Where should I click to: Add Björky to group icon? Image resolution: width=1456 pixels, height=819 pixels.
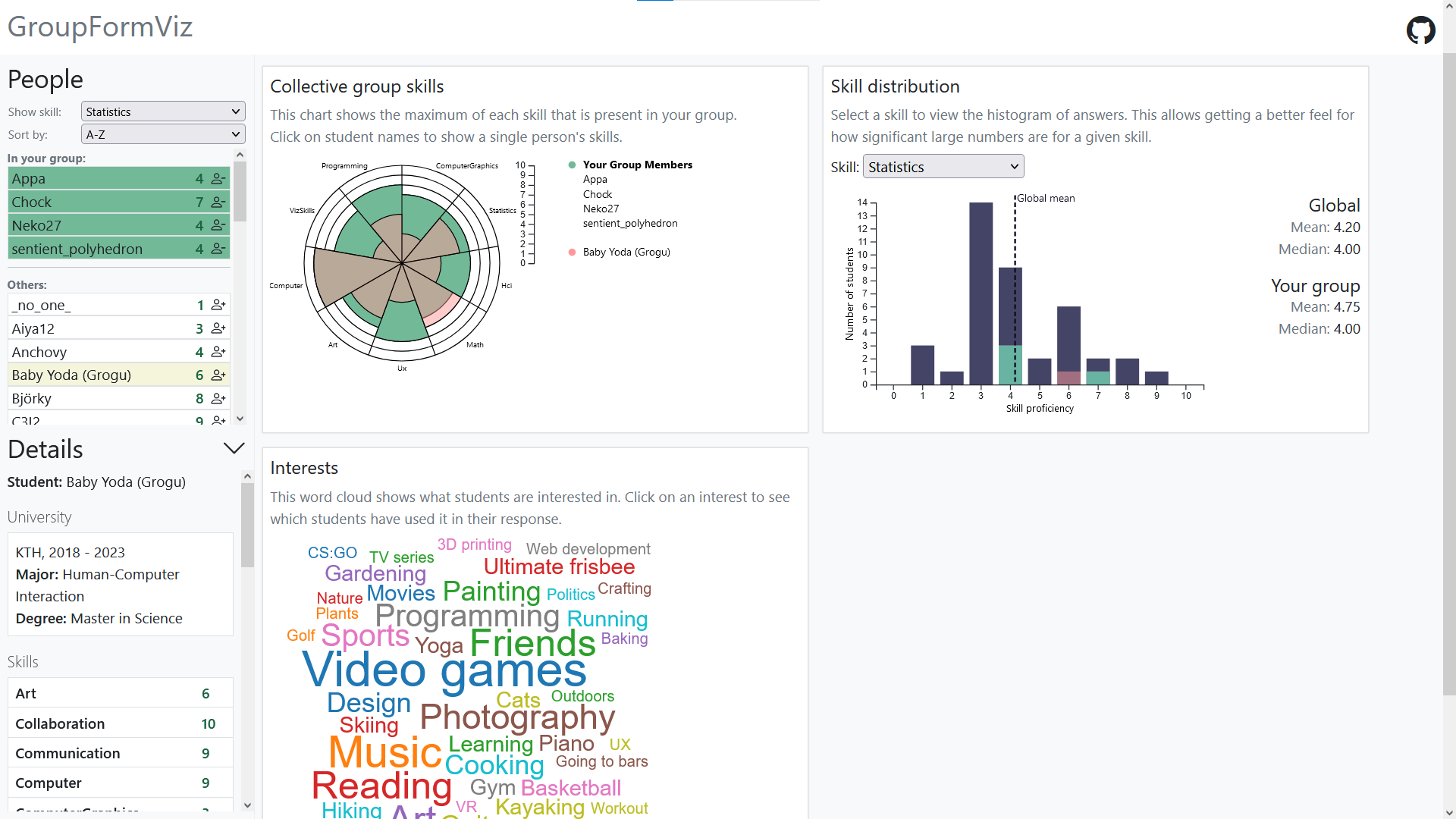coord(218,399)
